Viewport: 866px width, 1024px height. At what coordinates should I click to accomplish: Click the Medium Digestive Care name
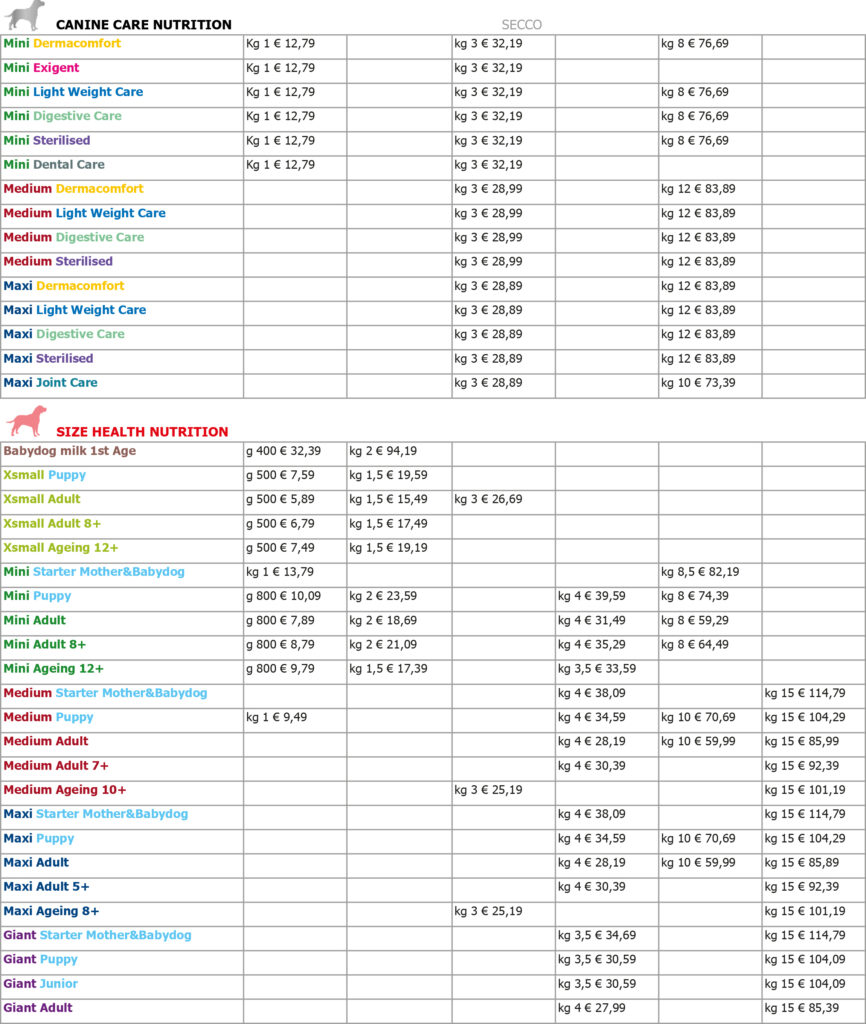[74, 237]
